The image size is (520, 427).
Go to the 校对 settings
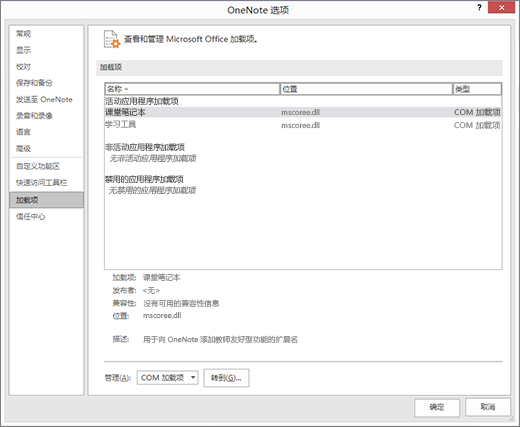23,67
